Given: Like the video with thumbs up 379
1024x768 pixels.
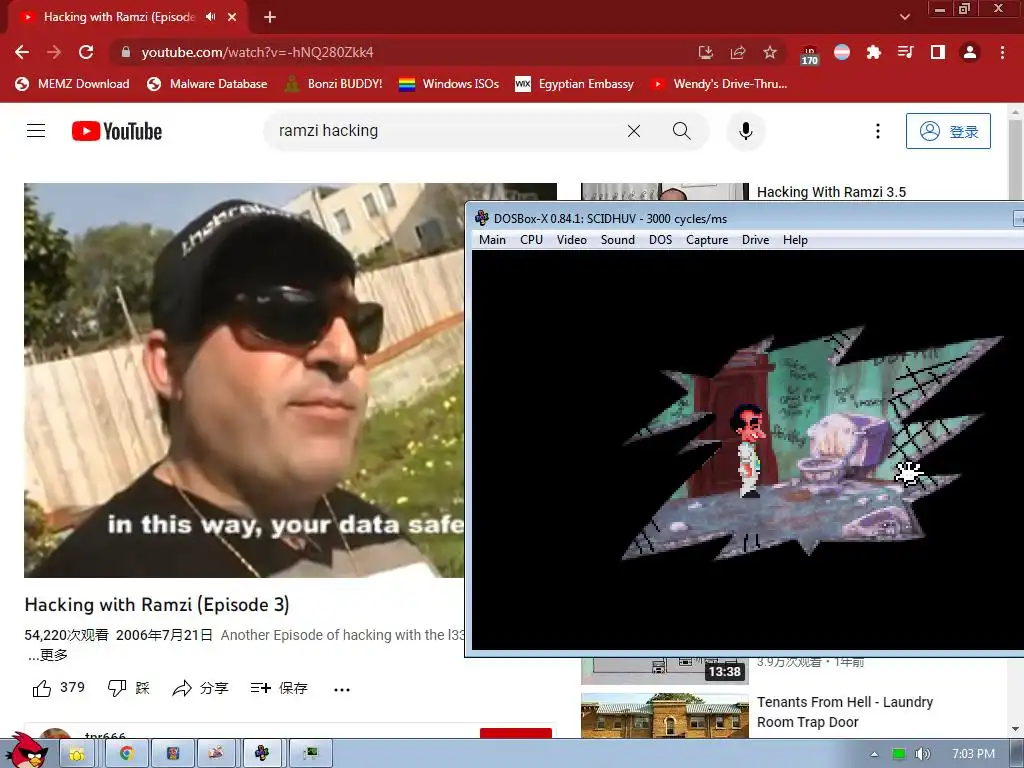Looking at the screenshot, I should (x=59, y=688).
